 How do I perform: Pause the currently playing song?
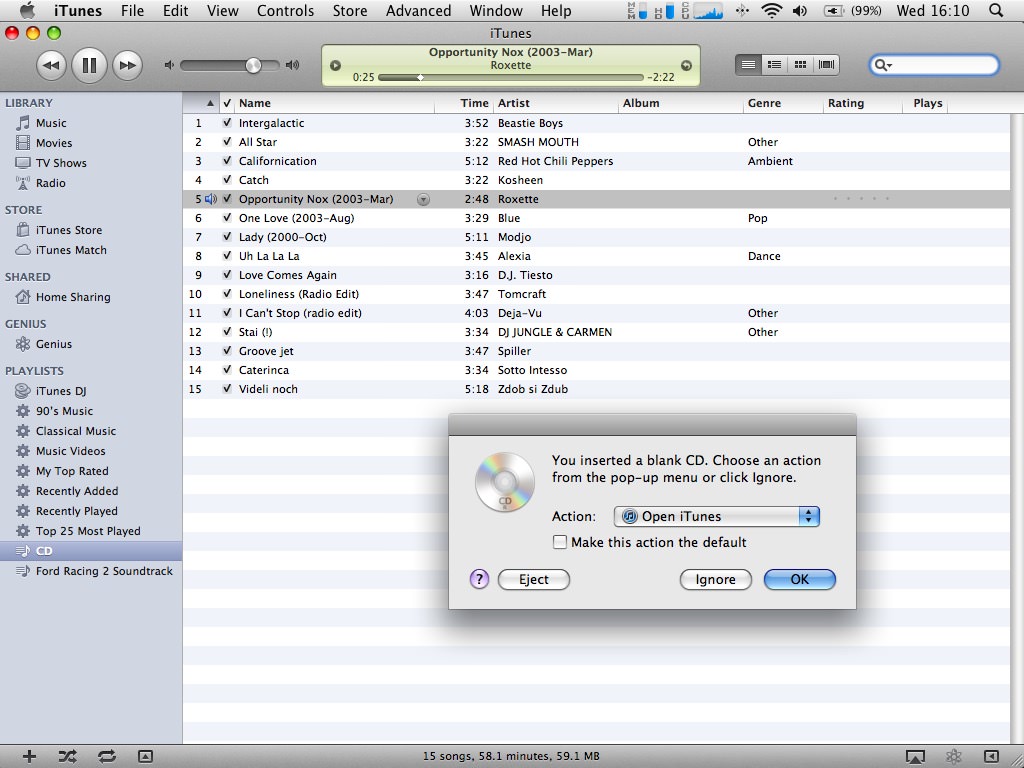pos(89,65)
